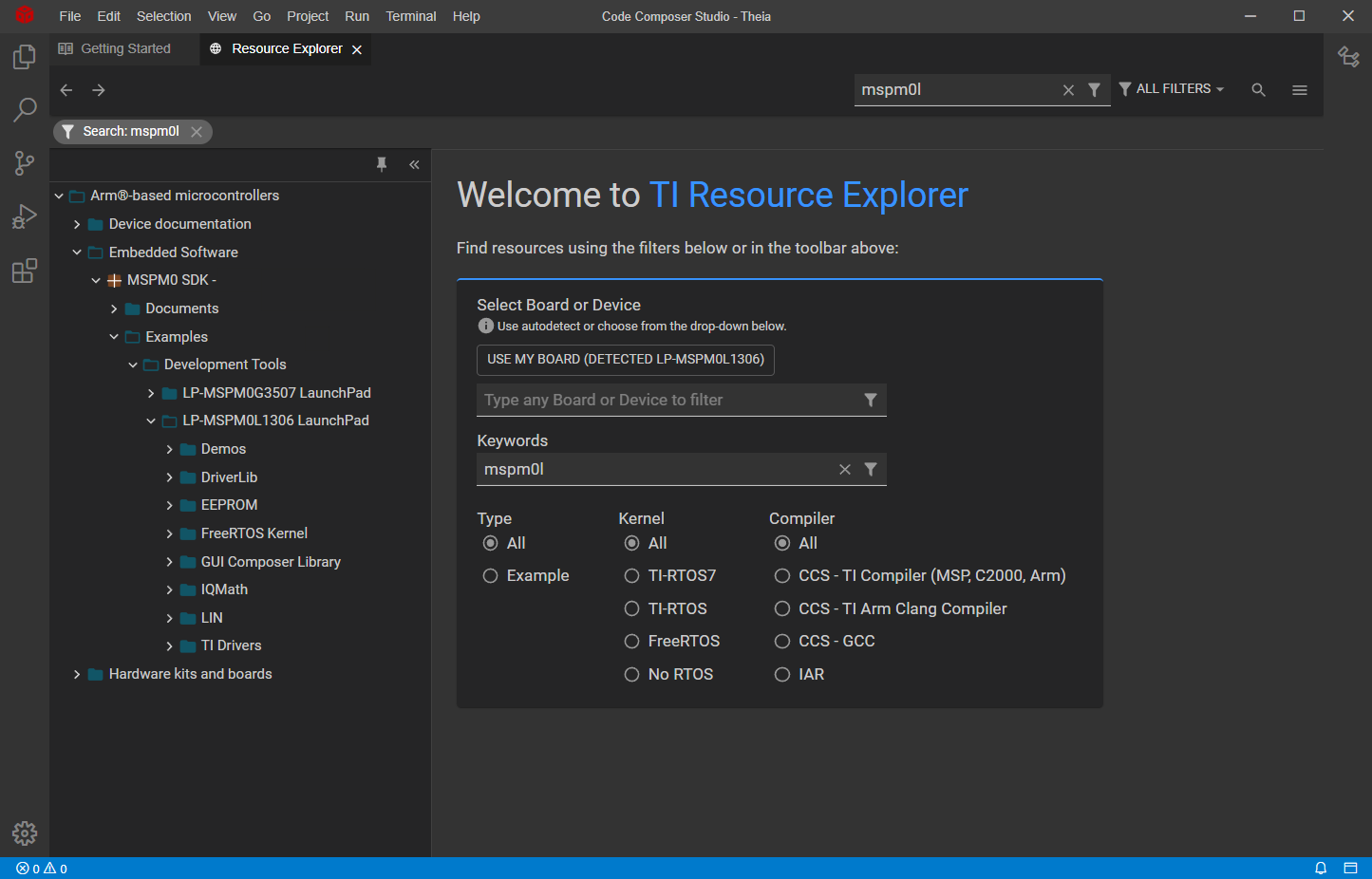Viewport: 1372px width, 879px height.
Task: Expand the Hardware kits and boards node
Action: 78,674
